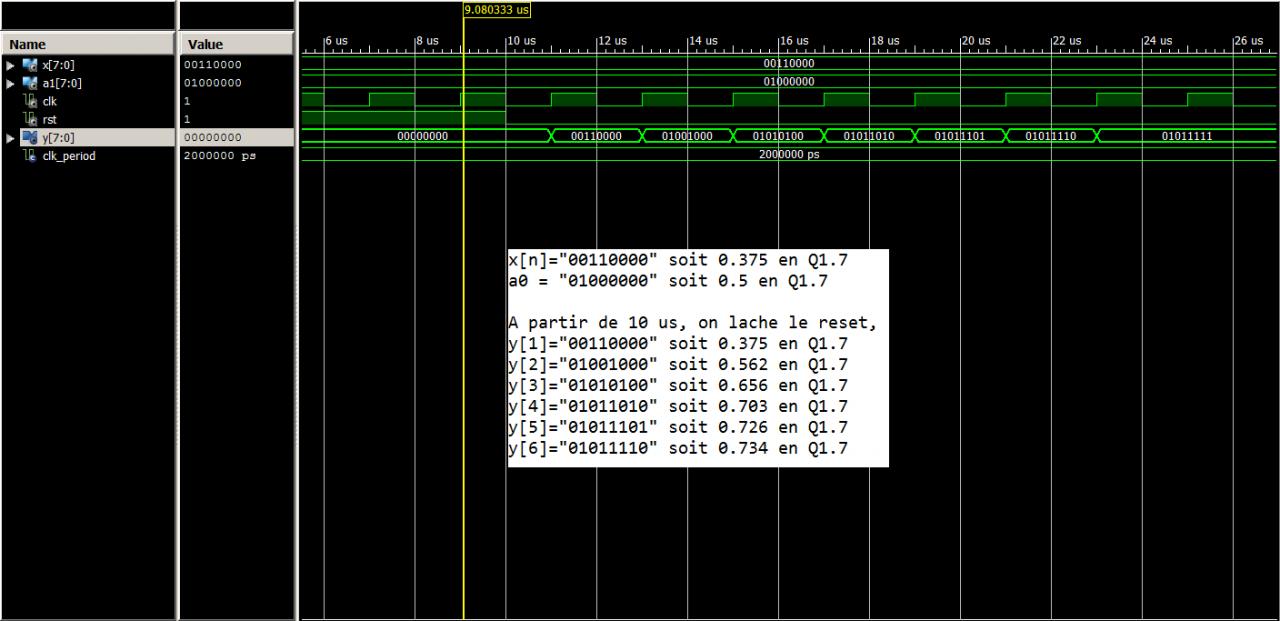Viewport: 1280px width, 621px height.
Task: Click annotation line x[n]="00110000"
Action: click(678, 260)
